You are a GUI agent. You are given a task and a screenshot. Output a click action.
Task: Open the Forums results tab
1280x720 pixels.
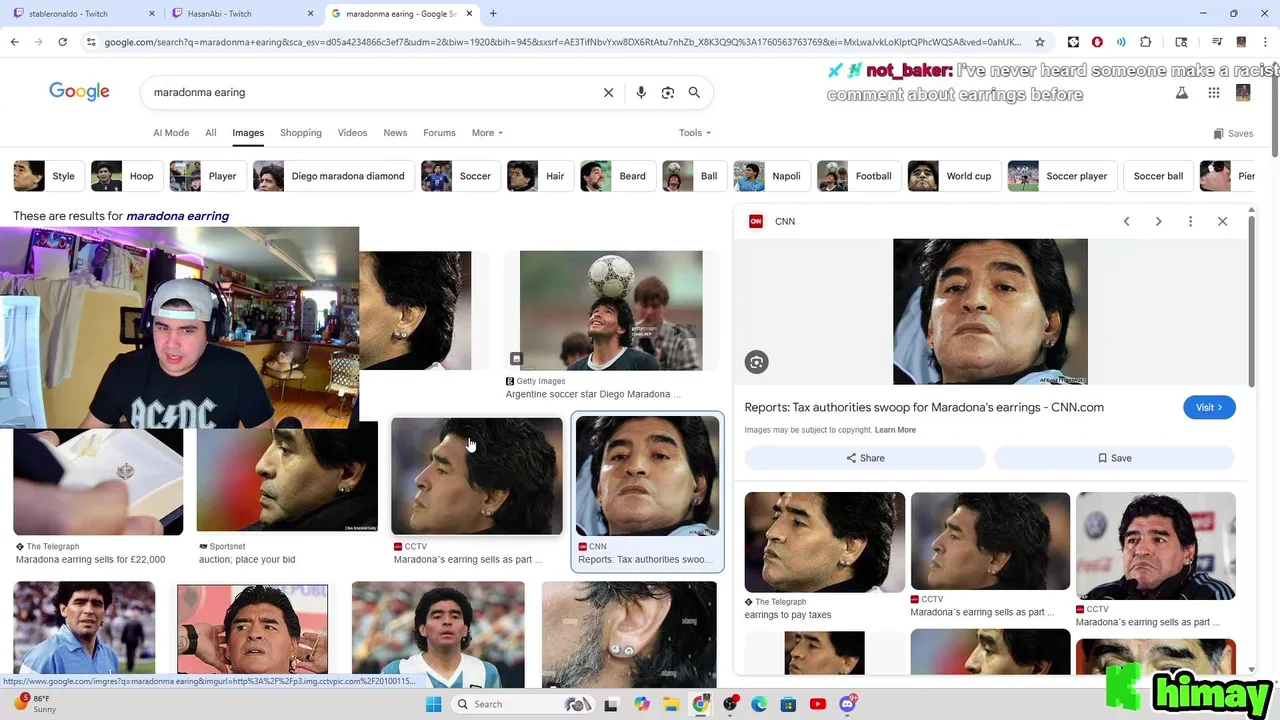(x=439, y=132)
